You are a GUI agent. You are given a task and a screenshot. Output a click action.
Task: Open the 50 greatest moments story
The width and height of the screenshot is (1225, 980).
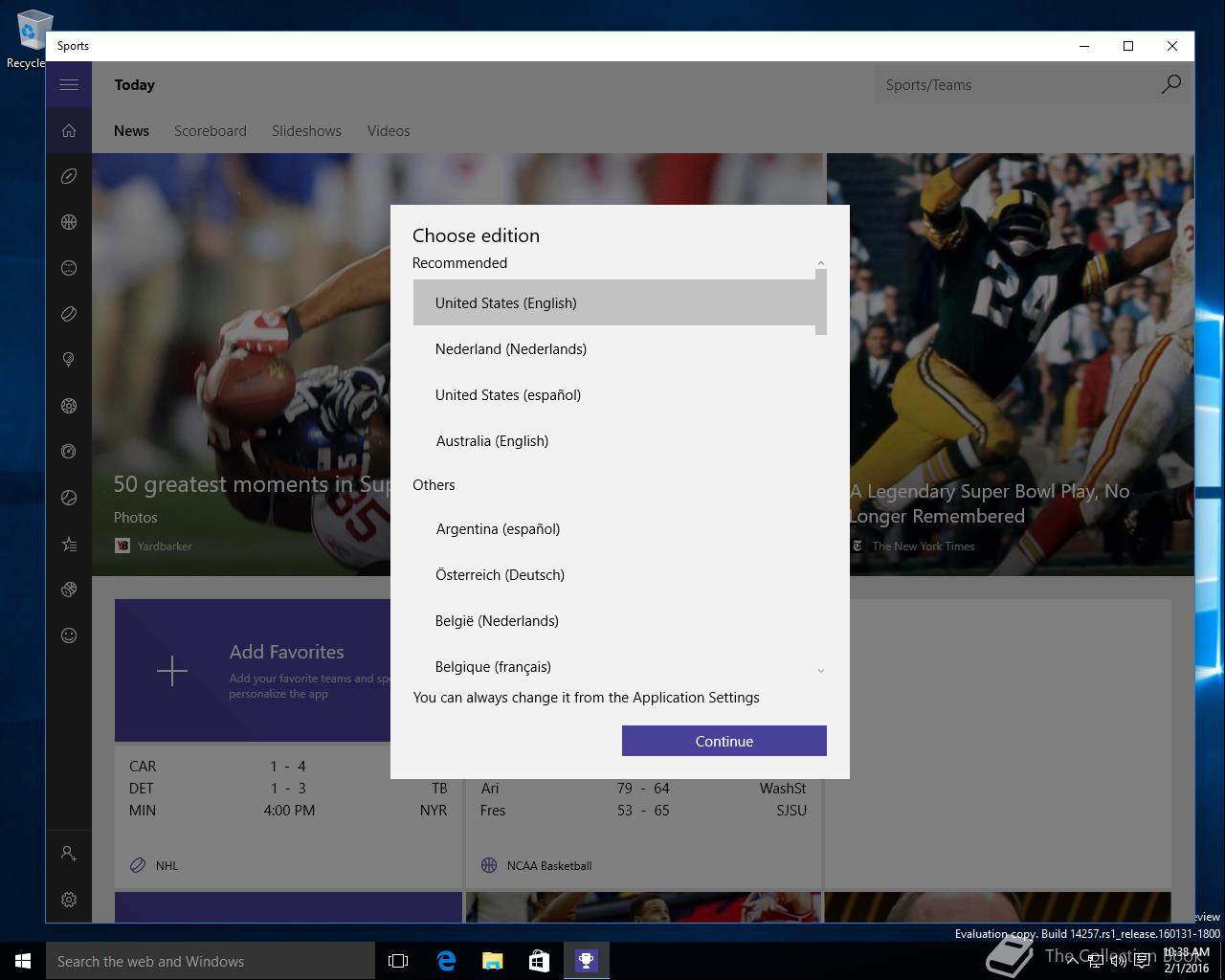(x=252, y=484)
